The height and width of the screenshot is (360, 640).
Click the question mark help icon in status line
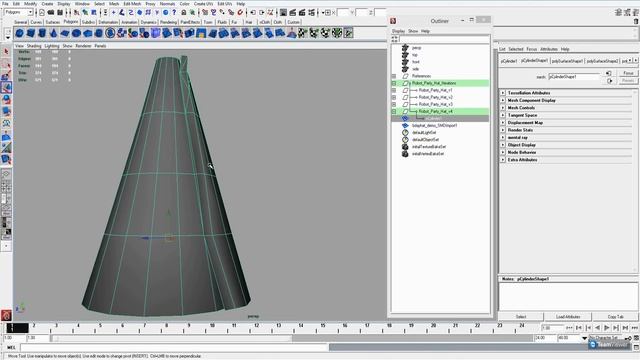(174, 13)
